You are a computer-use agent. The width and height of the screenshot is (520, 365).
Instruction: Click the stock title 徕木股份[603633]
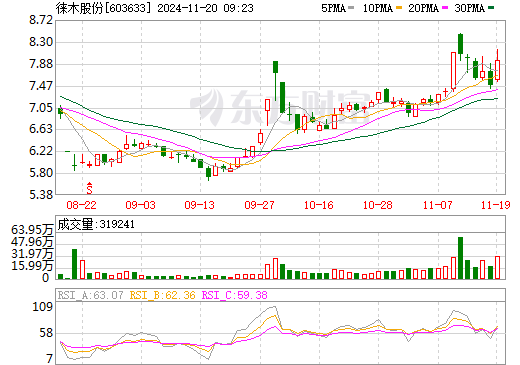point(104,8)
